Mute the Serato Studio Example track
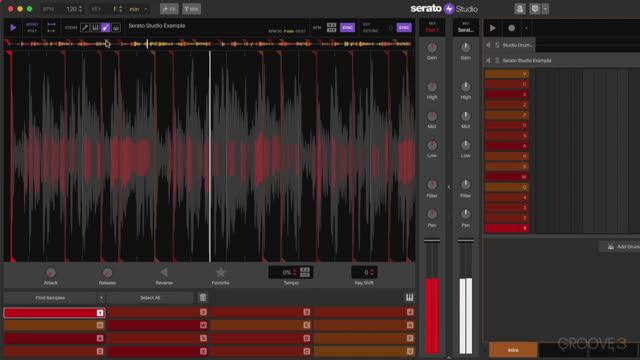This screenshot has width=640, height=360. pos(488,60)
